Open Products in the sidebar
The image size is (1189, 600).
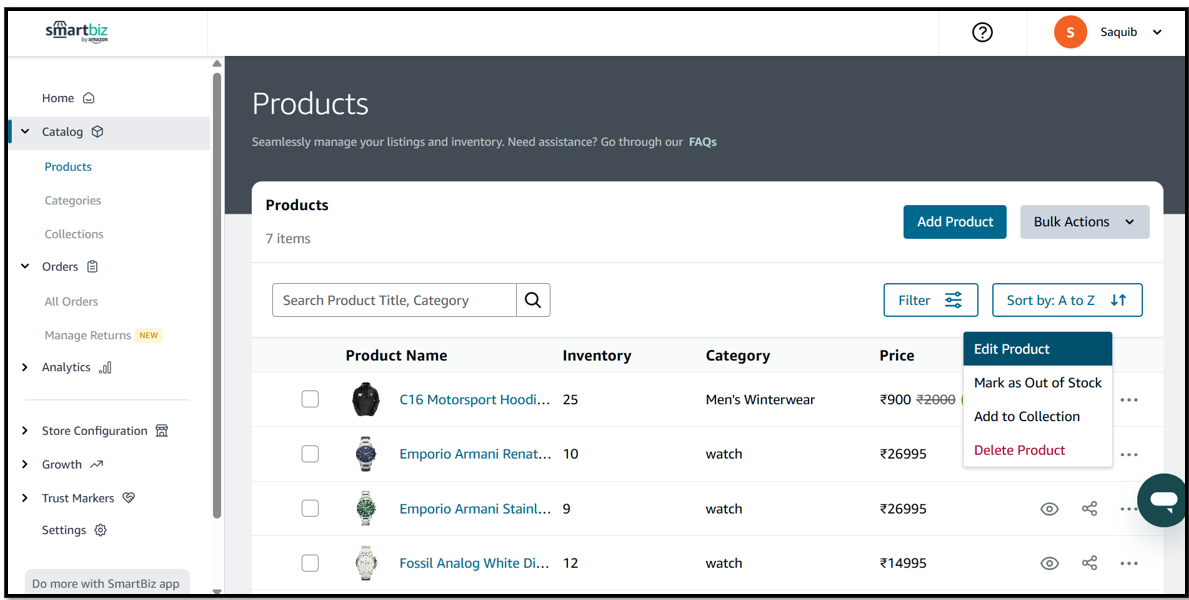click(68, 167)
